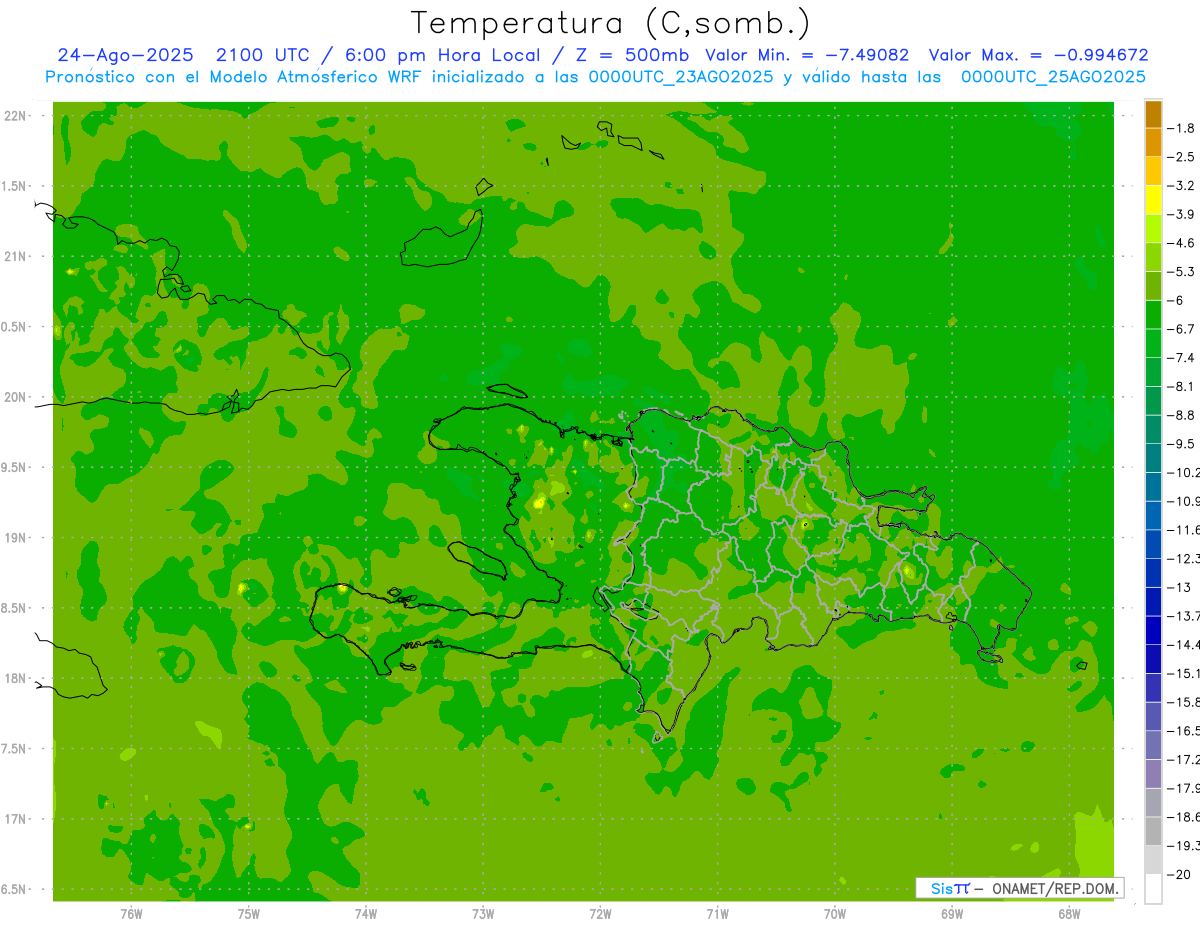Click the "75W" longitude label
1200x927 pixels.
tap(249, 914)
